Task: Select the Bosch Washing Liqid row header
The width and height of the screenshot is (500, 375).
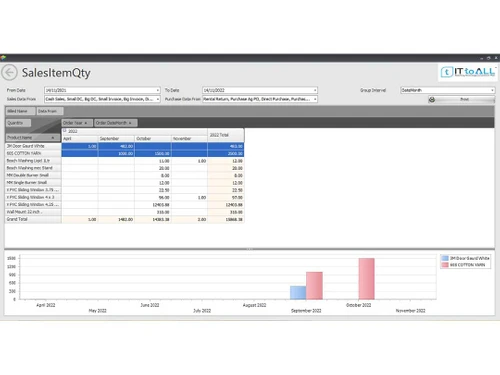Action: pos(33,161)
